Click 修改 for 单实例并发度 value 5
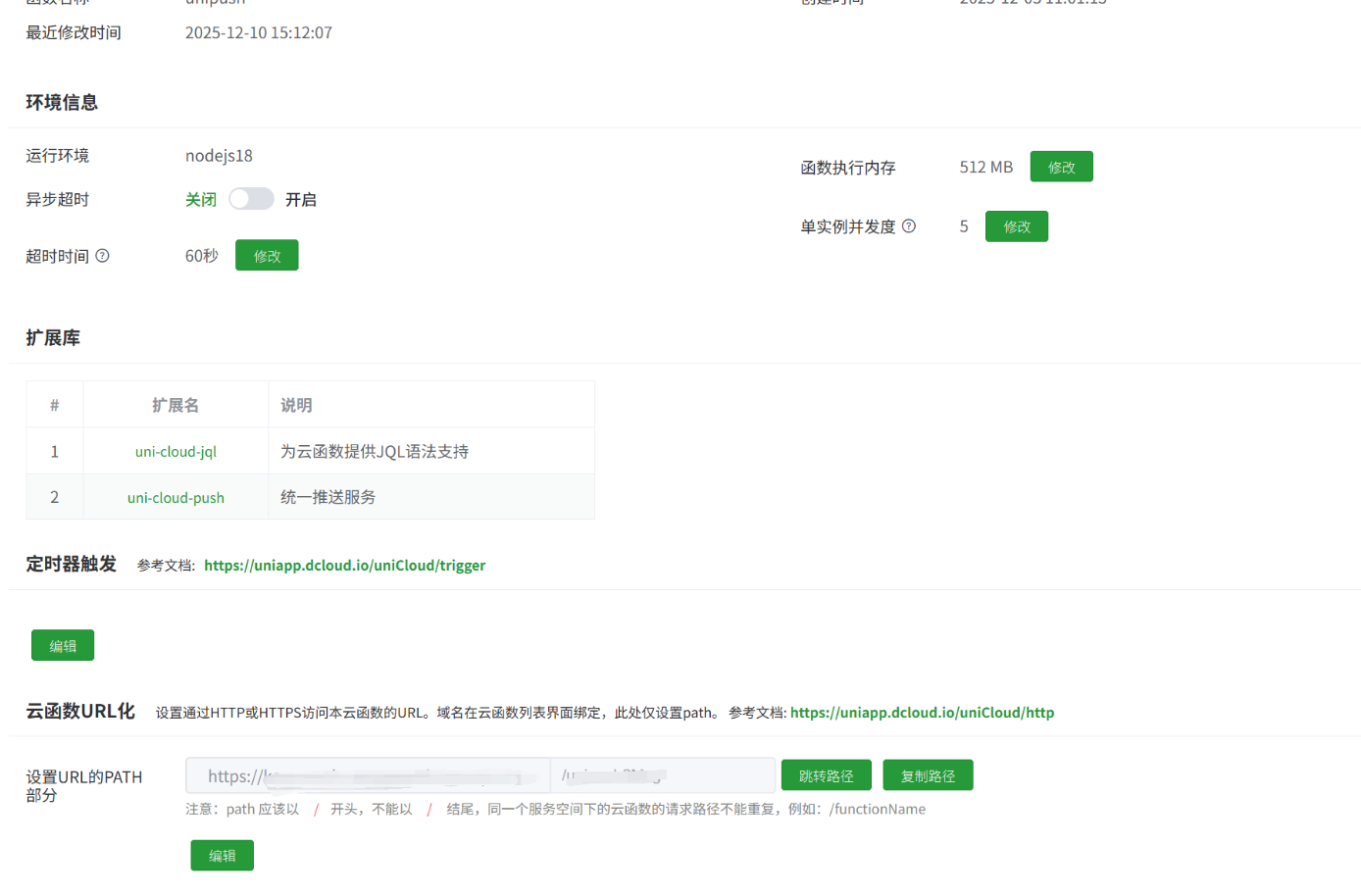Image resolution: width=1361 pixels, height=896 pixels. pos(1016,226)
